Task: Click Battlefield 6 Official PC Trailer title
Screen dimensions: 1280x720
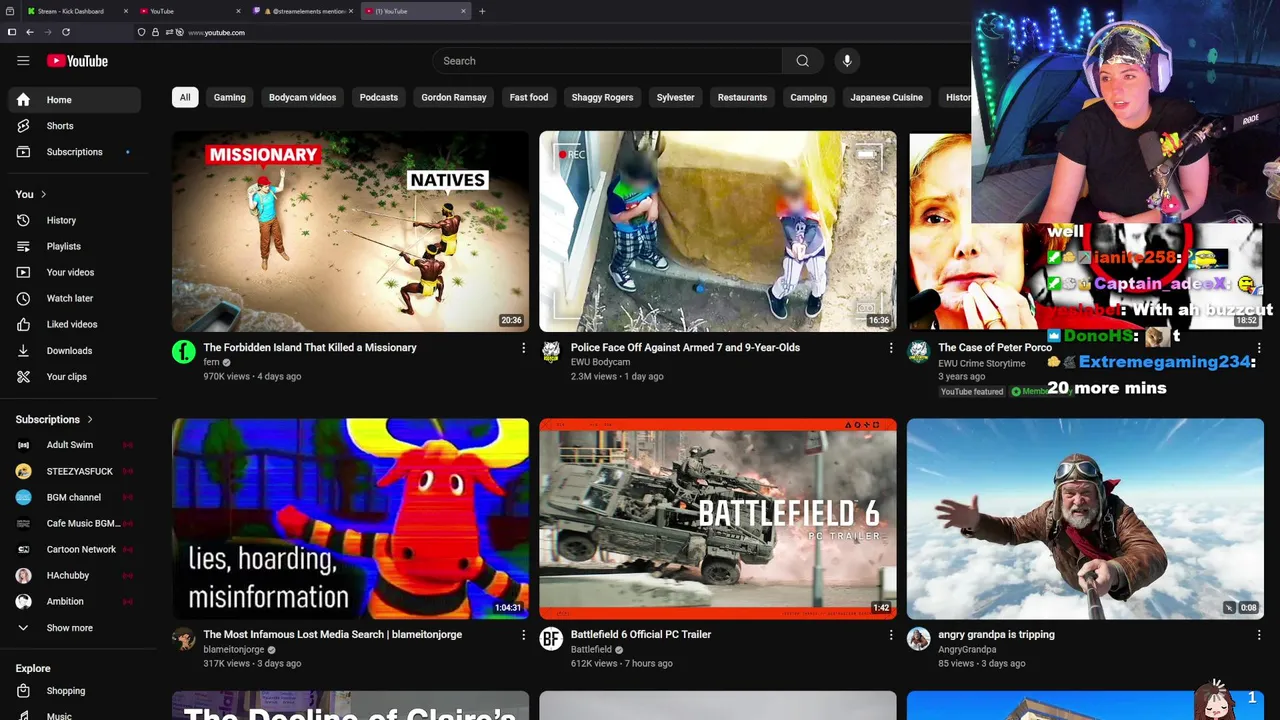Action: point(641,634)
